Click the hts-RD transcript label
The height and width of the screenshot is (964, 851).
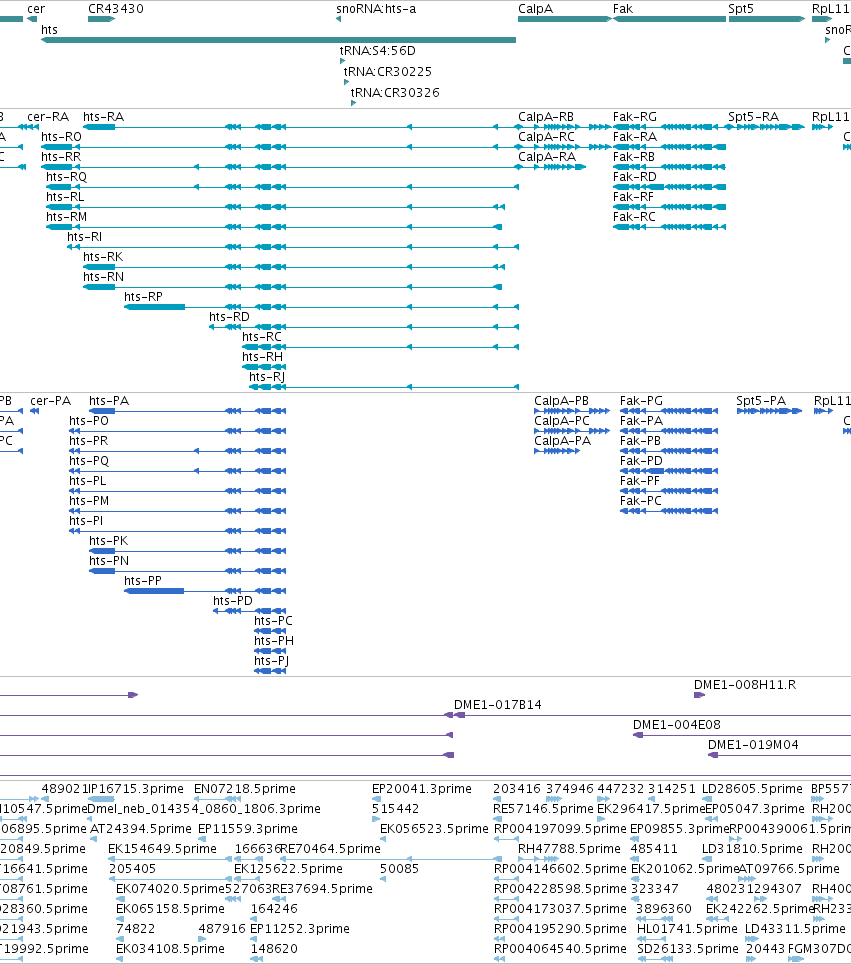click(x=229, y=317)
